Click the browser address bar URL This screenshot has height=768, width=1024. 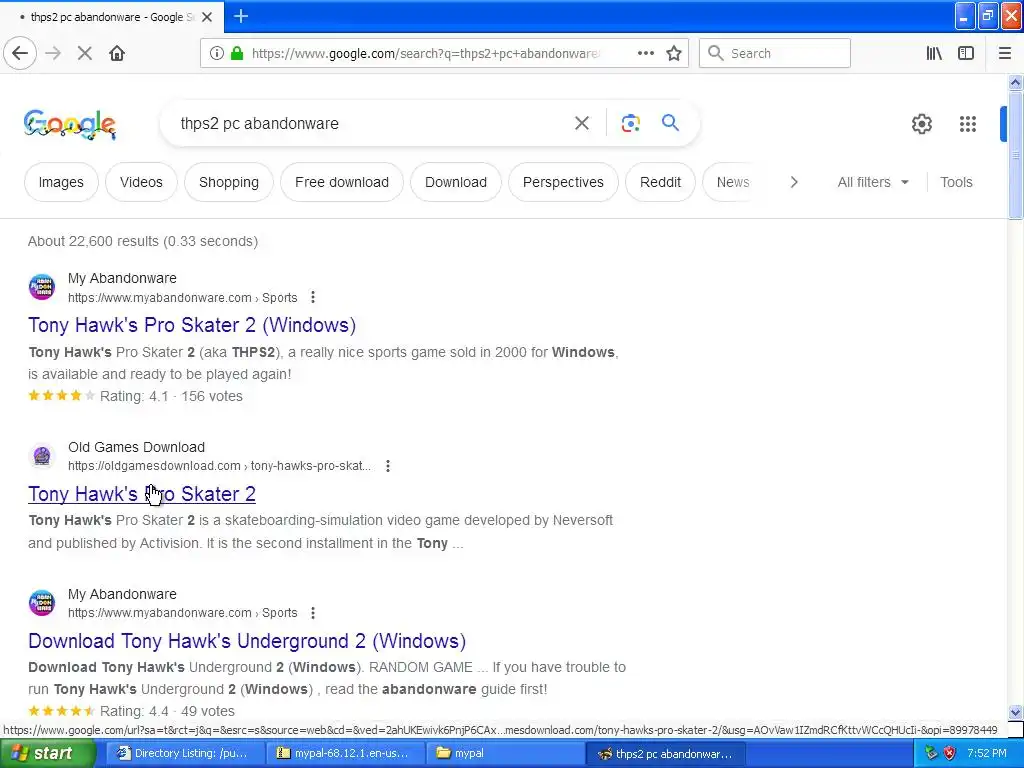point(424,54)
